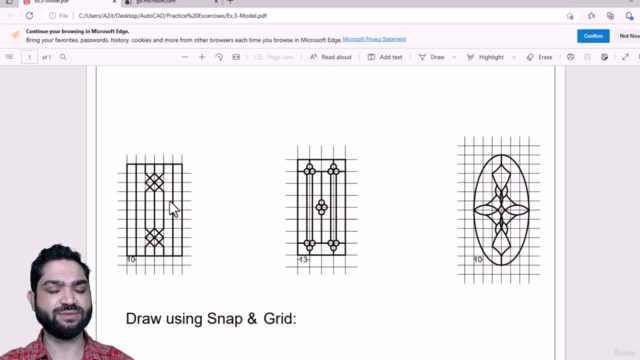Click the Save as icon
The width and height of the screenshot is (640, 360).
[604, 57]
